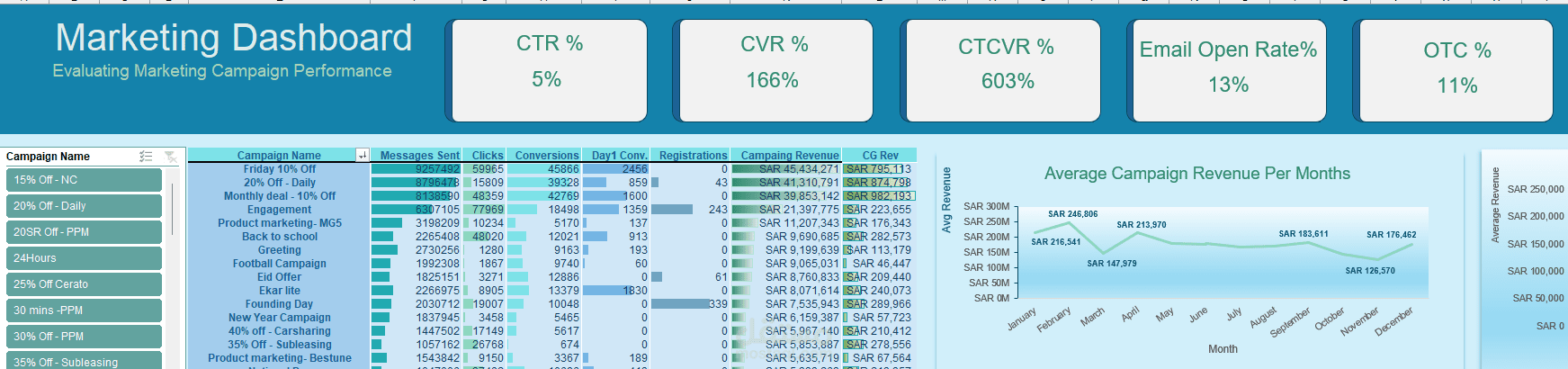Viewport: 1568px width, 369px height.
Task: Click the Registrations column header
Action: point(693,155)
